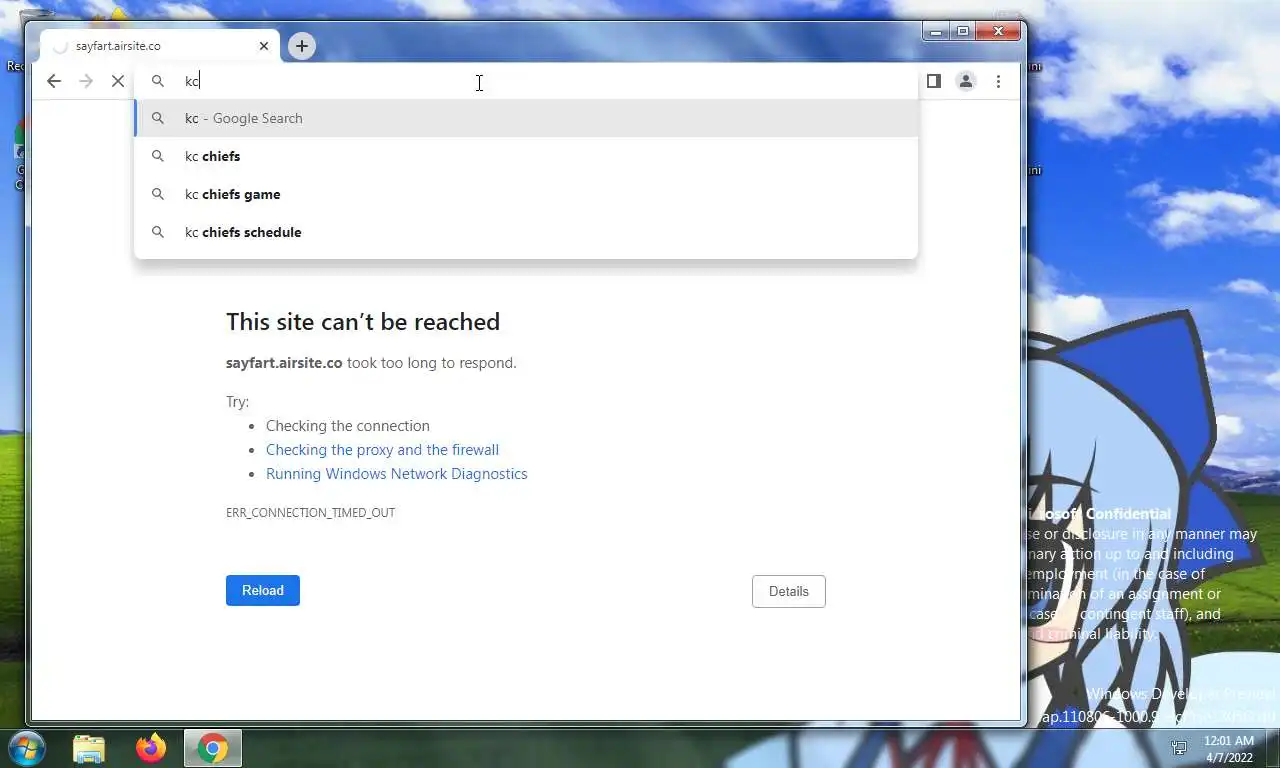The width and height of the screenshot is (1280, 768).
Task: Choose 'kc chiefs' suggestion
Action: pos(526,156)
